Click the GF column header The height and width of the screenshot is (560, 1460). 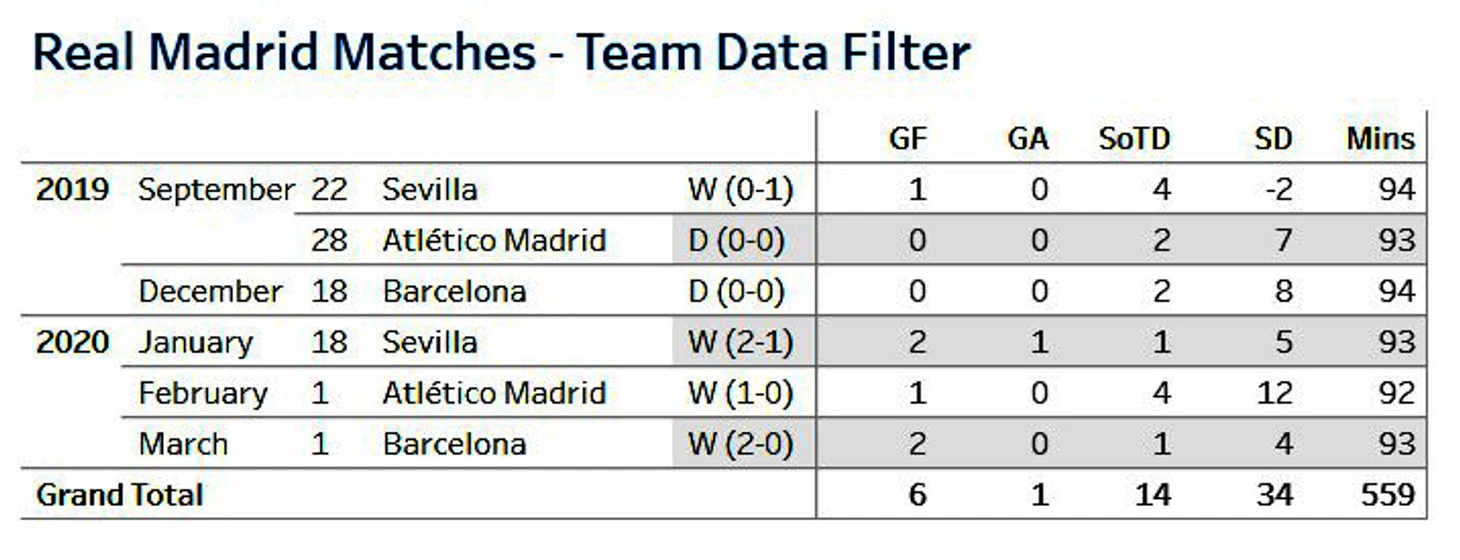click(x=907, y=139)
